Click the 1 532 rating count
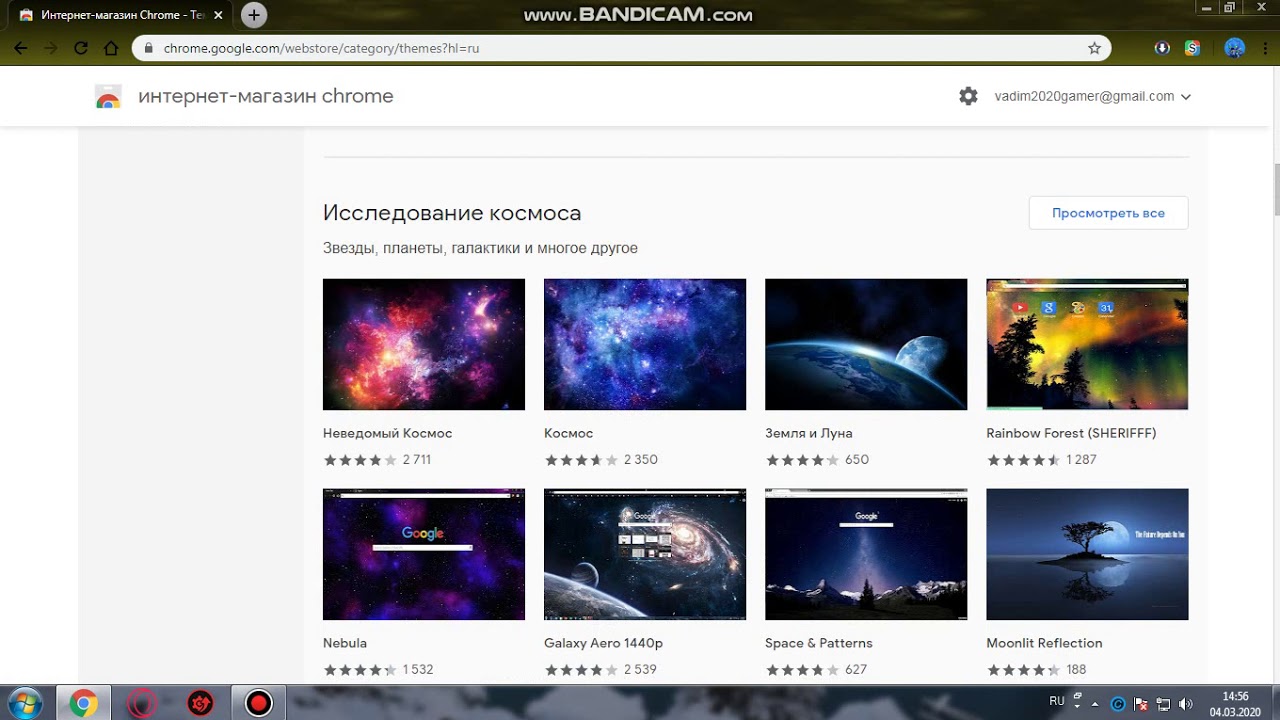1280x720 pixels. [x=418, y=670]
